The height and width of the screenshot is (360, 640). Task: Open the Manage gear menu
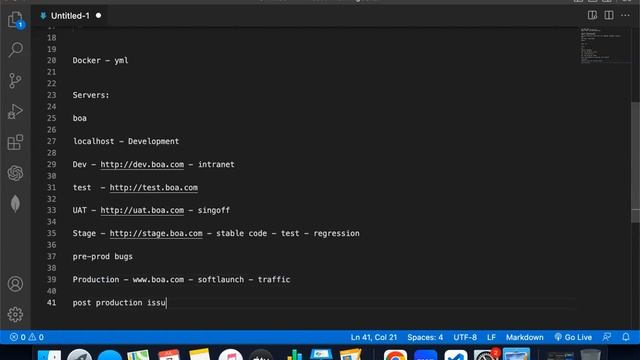16,314
